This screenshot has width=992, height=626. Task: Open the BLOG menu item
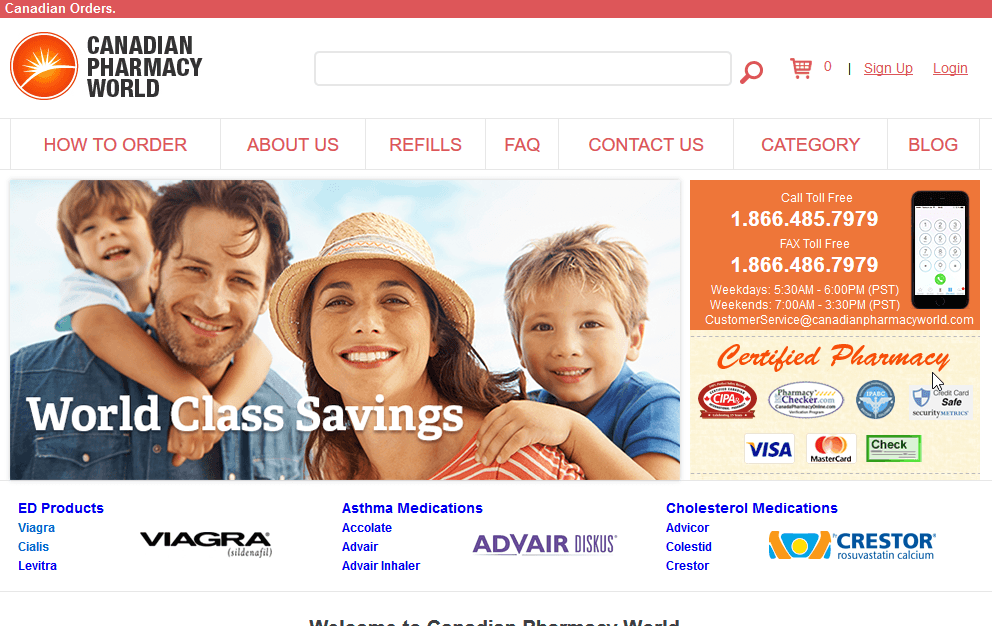[933, 144]
